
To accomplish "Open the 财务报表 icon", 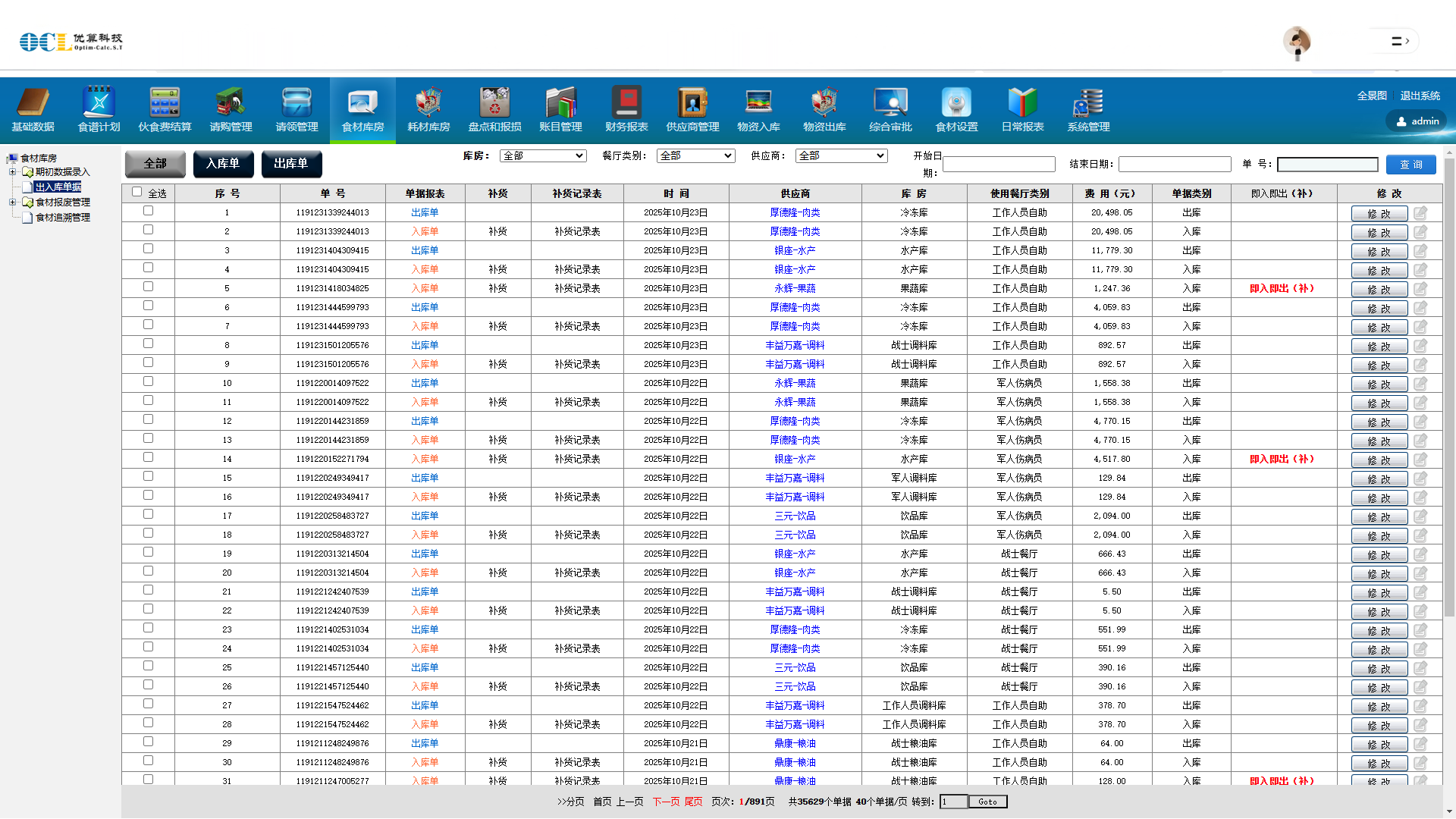I will [626, 102].
